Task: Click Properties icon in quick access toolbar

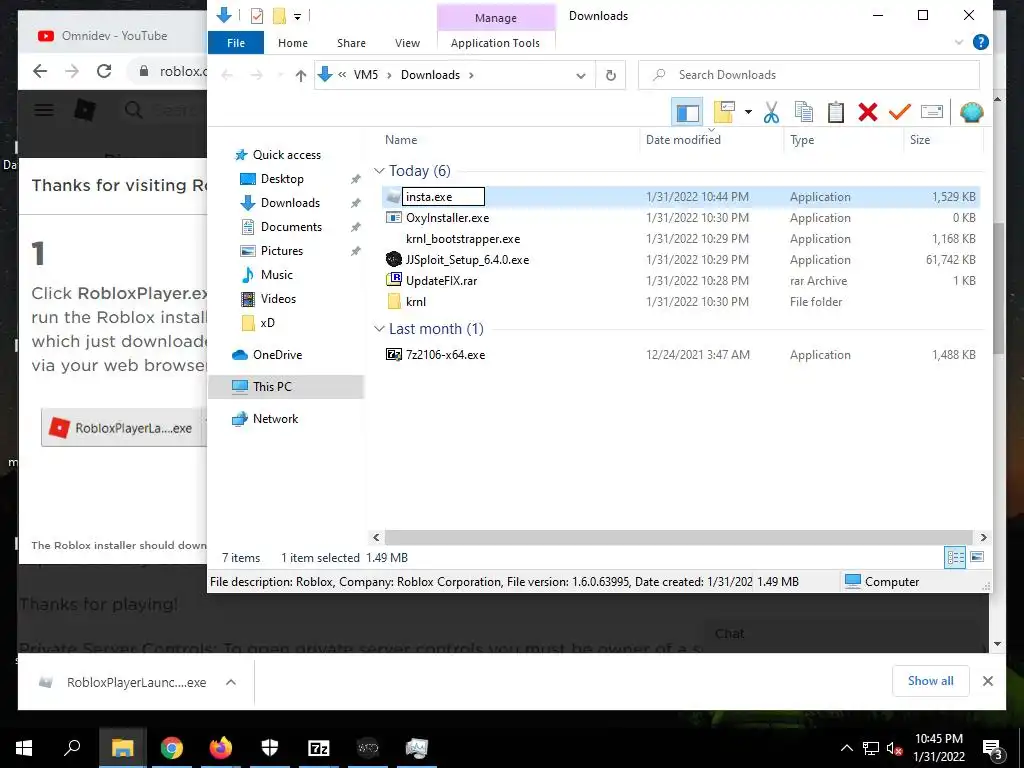Action: 257,16
